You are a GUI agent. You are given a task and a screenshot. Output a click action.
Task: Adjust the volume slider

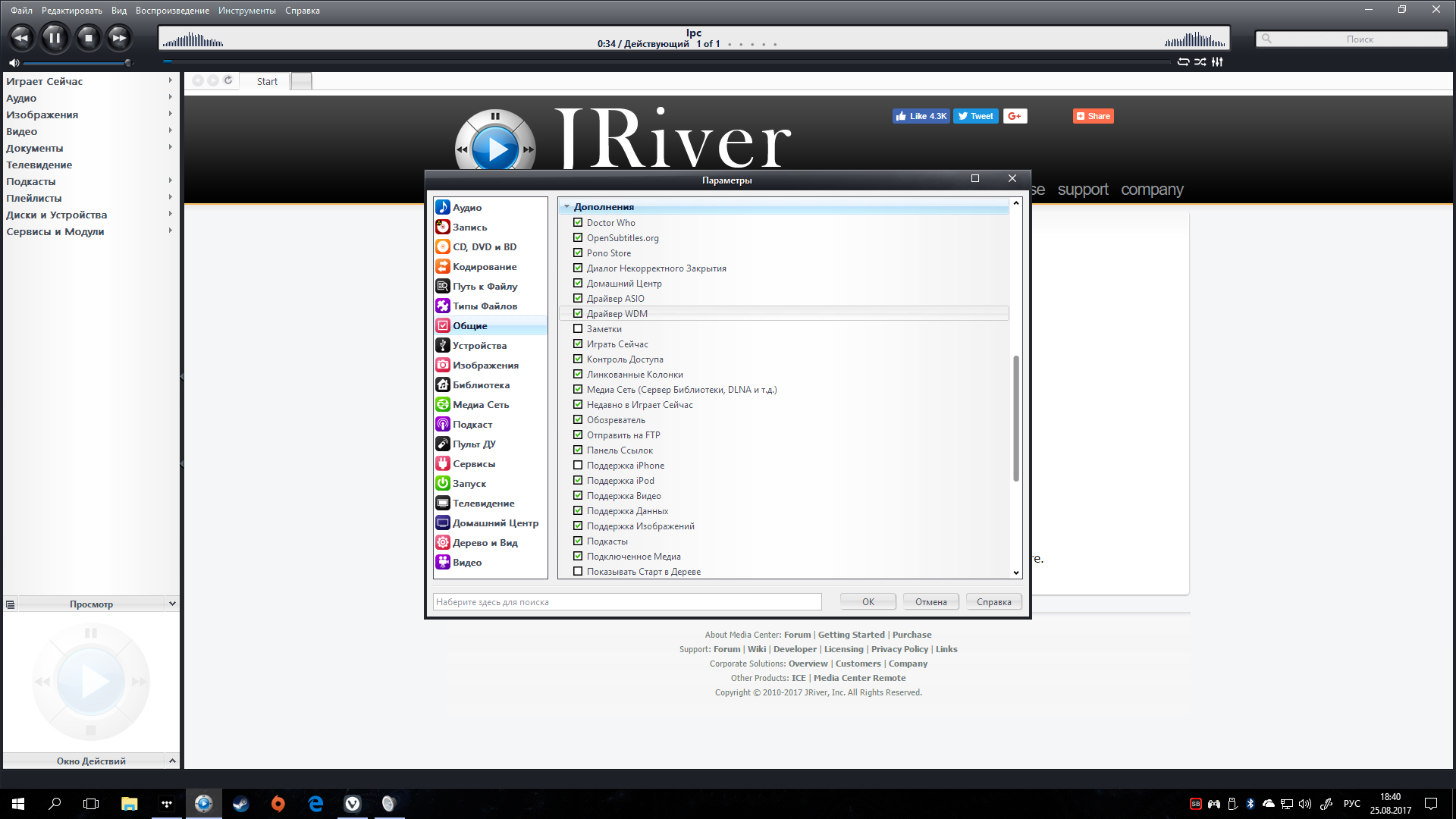point(77,63)
